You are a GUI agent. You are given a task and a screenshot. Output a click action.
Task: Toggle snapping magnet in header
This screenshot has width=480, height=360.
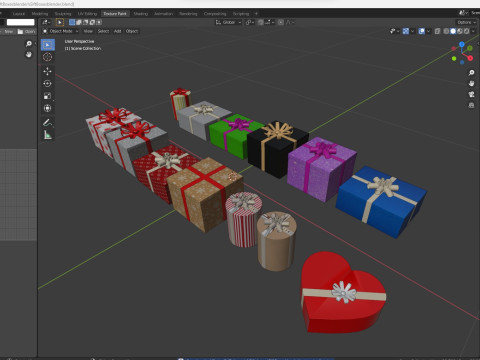[x=261, y=22]
